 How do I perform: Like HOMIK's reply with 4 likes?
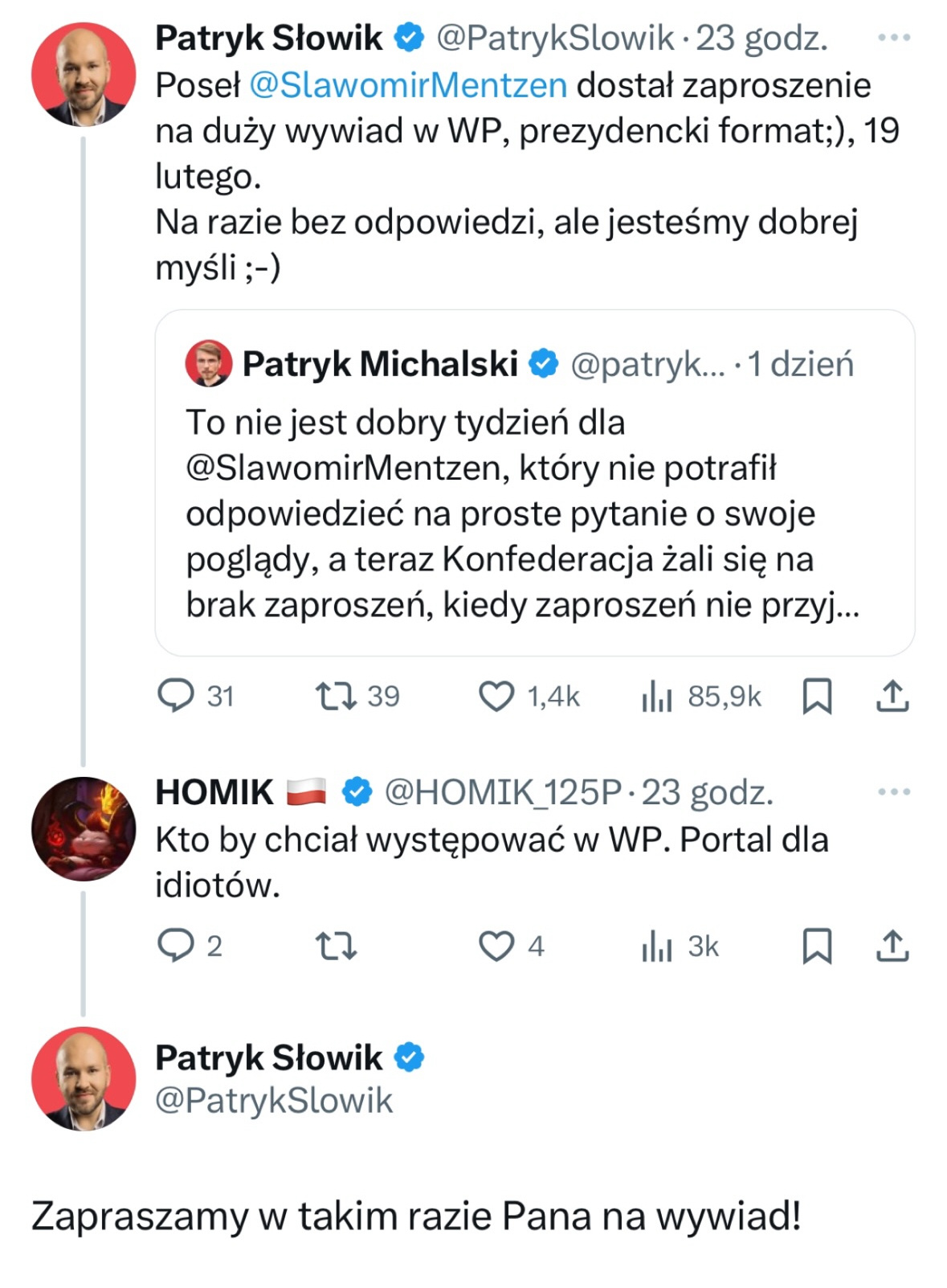(x=496, y=946)
